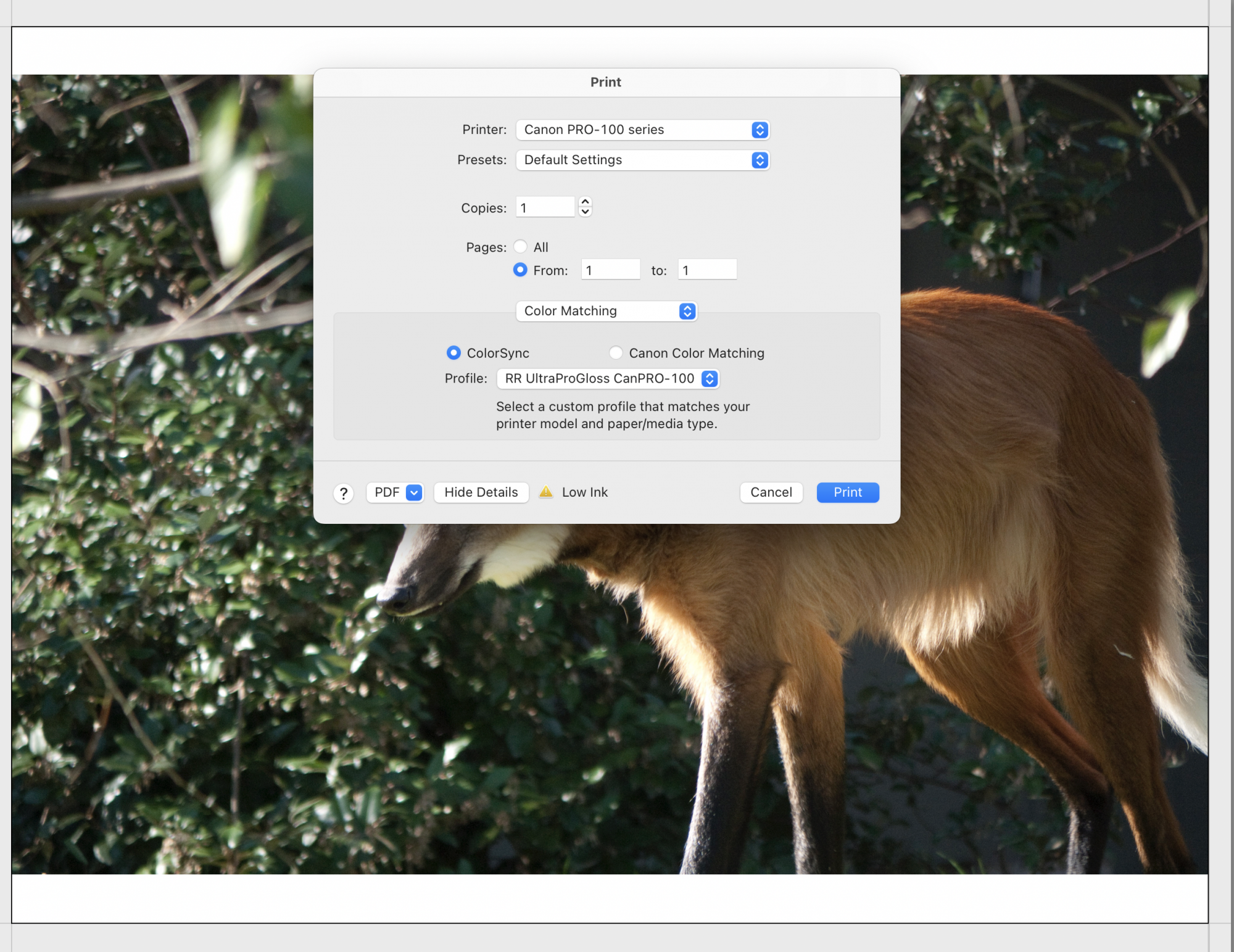The width and height of the screenshot is (1234, 952).
Task: Enable Canon Color Matching option
Action: (616, 353)
